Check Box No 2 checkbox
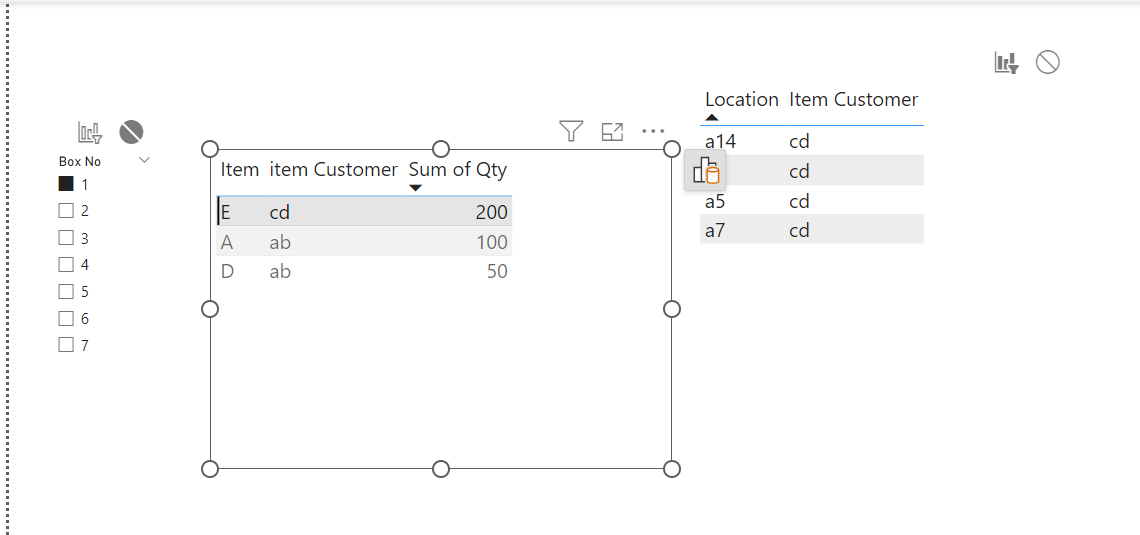The height and width of the screenshot is (535, 1140). [66, 211]
